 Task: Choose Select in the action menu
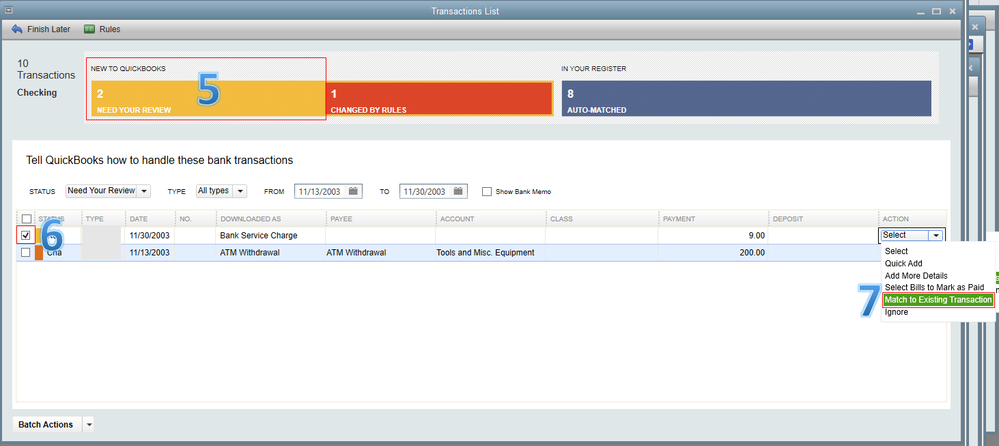[x=896, y=251]
